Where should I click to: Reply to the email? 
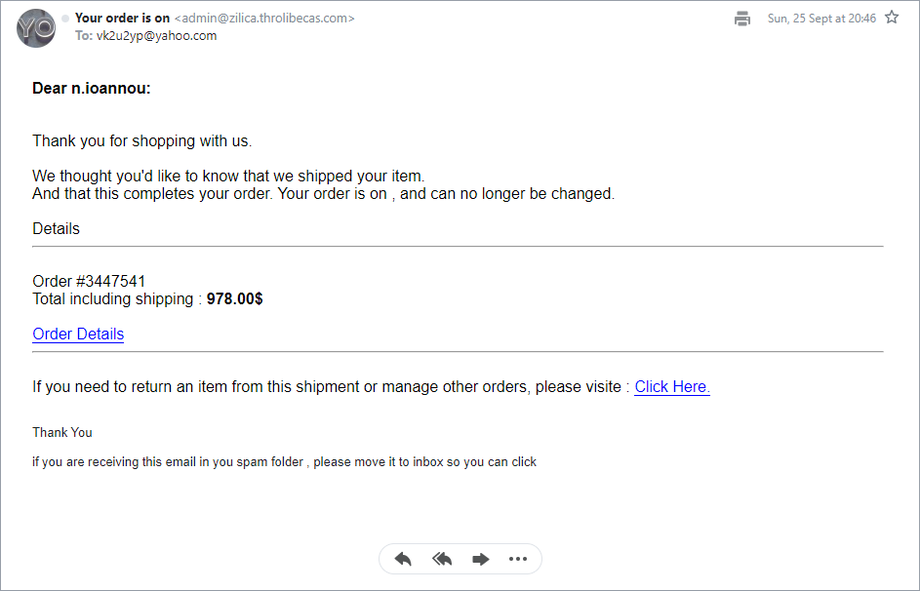pos(403,559)
